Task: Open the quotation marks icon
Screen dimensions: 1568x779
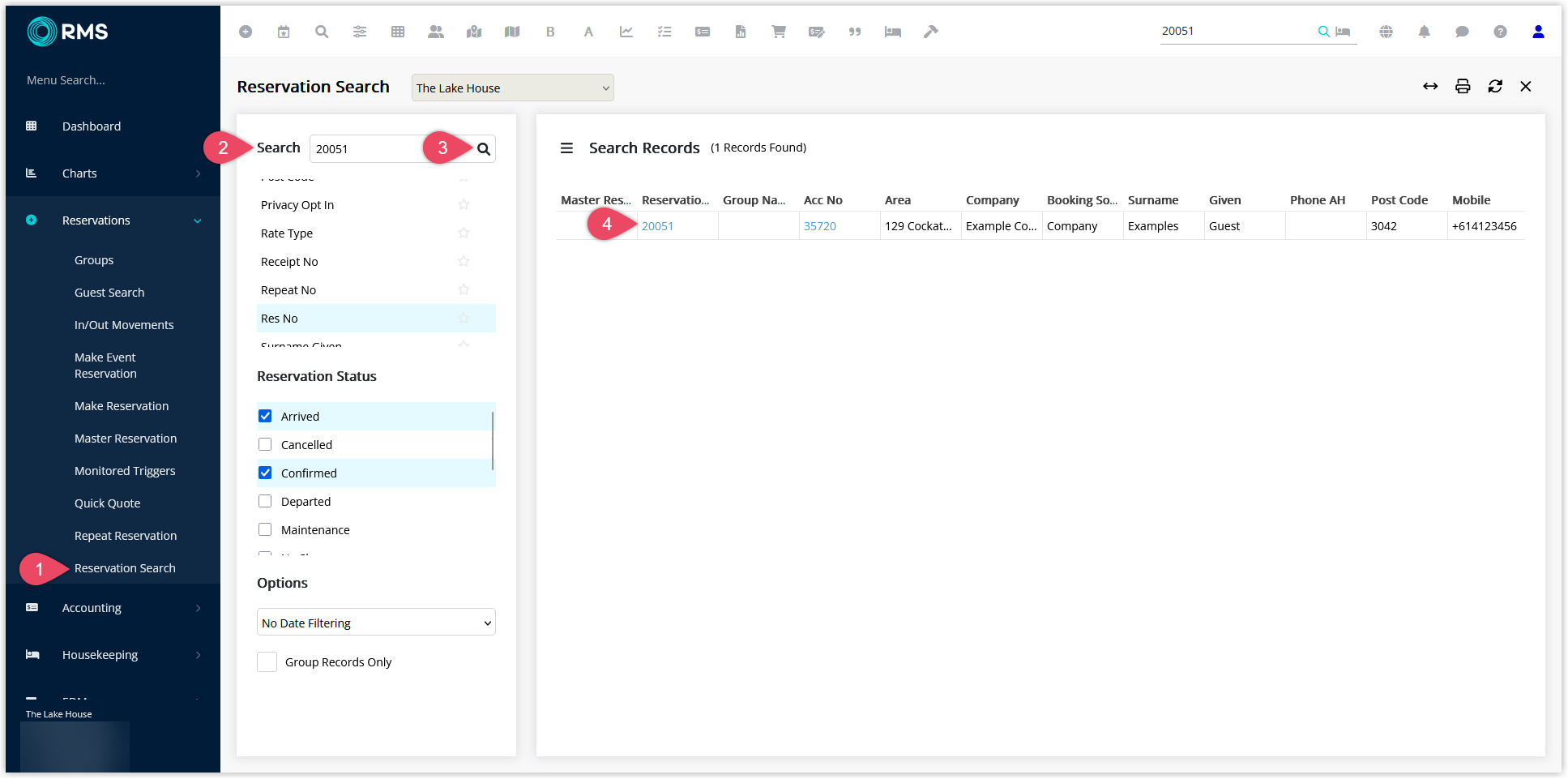Action: pyautogui.click(x=855, y=32)
